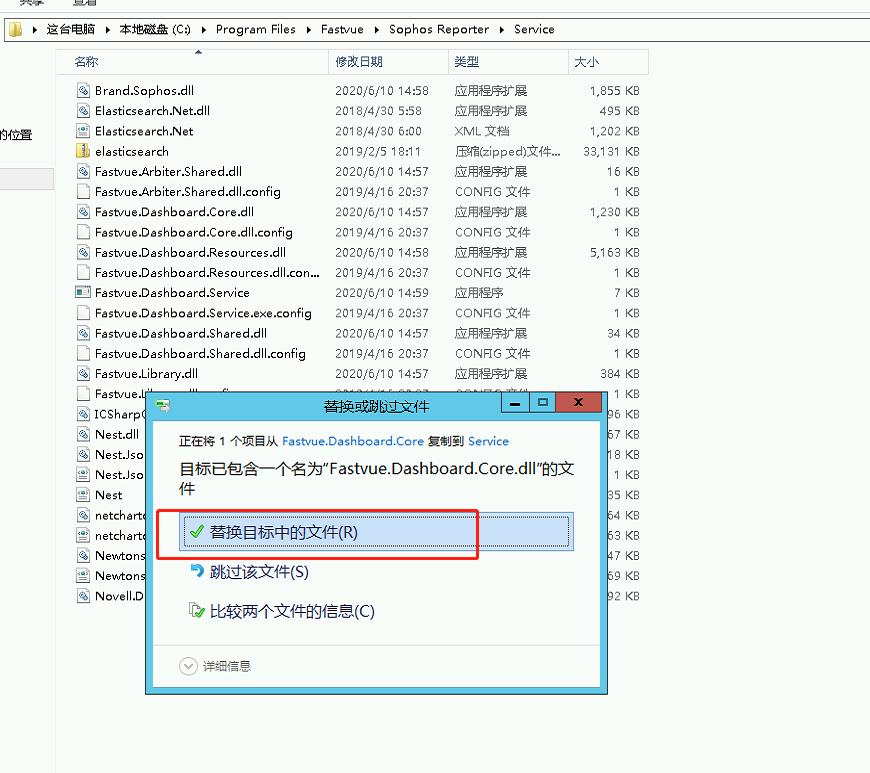Image resolution: width=870 pixels, height=773 pixels.
Task: Sort by the 大小 column header
Action: click(x=608, y=62)
